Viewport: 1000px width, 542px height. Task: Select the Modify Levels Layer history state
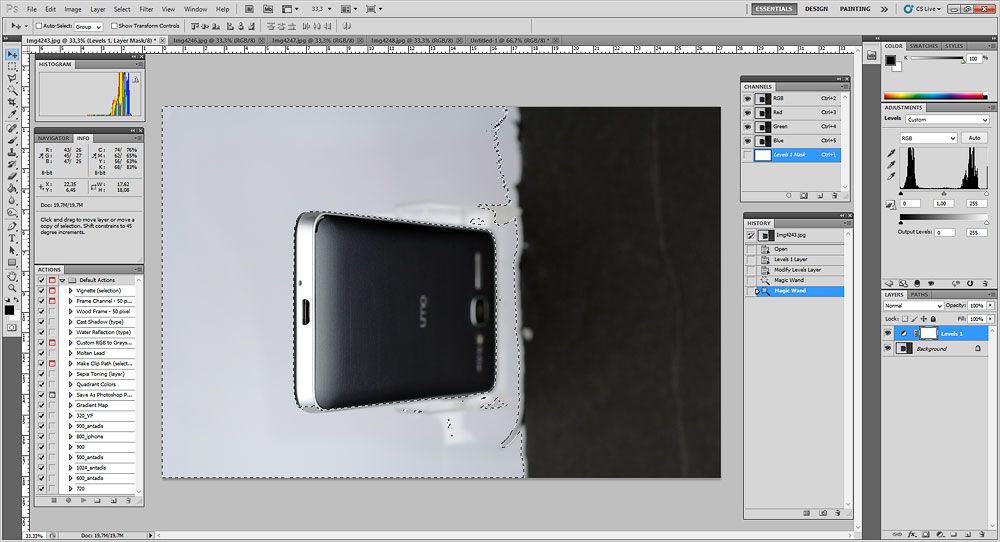[x=797, y=270]
